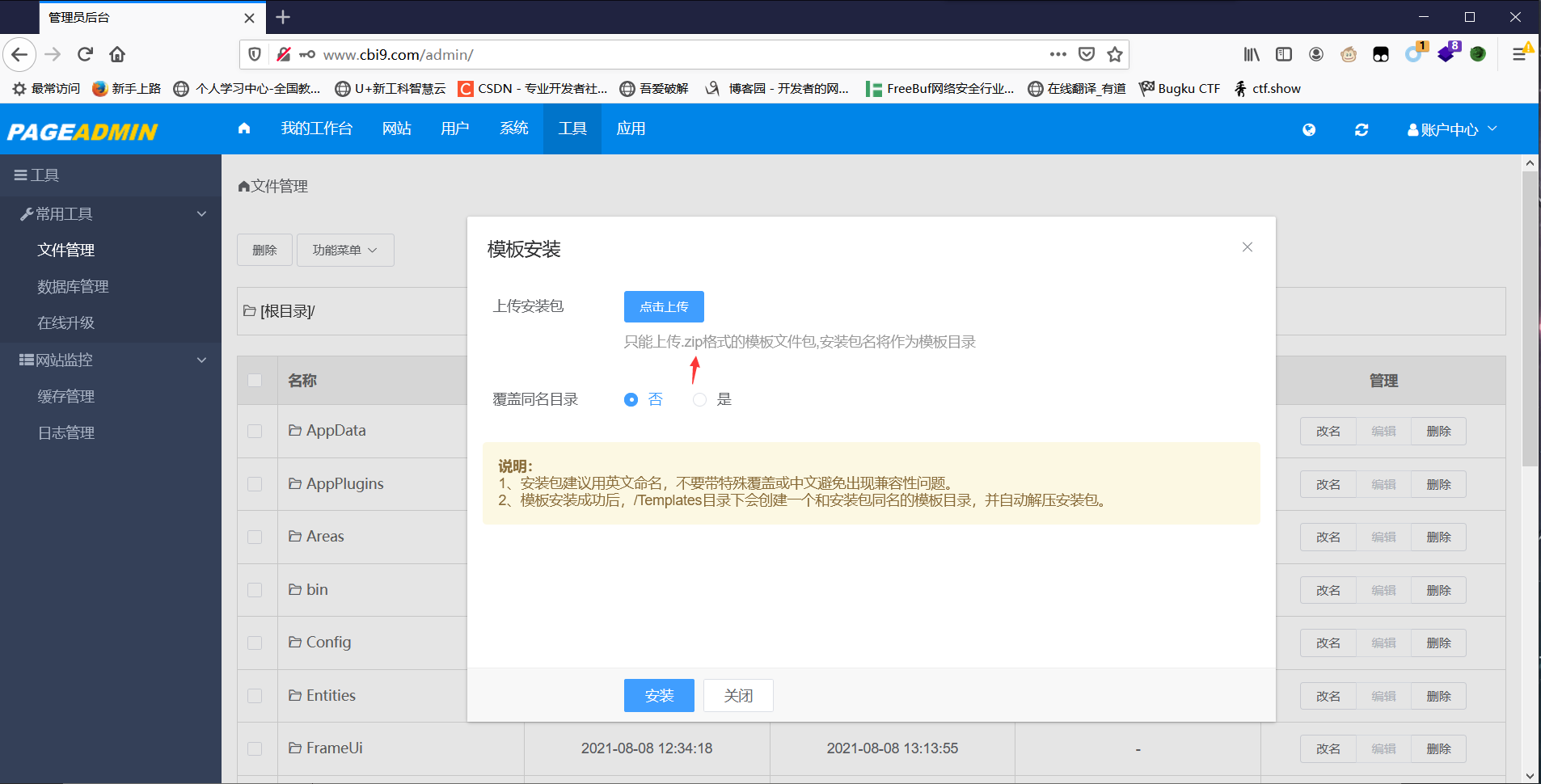1541x784 pixels.
Task: Open the ctf.show bookmark
Action: [1267, 88]
